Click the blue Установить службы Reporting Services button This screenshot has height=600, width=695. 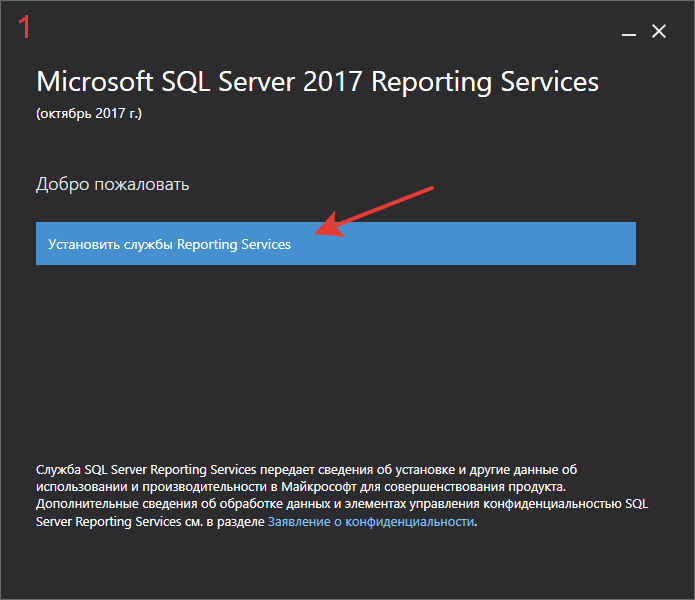336,243
